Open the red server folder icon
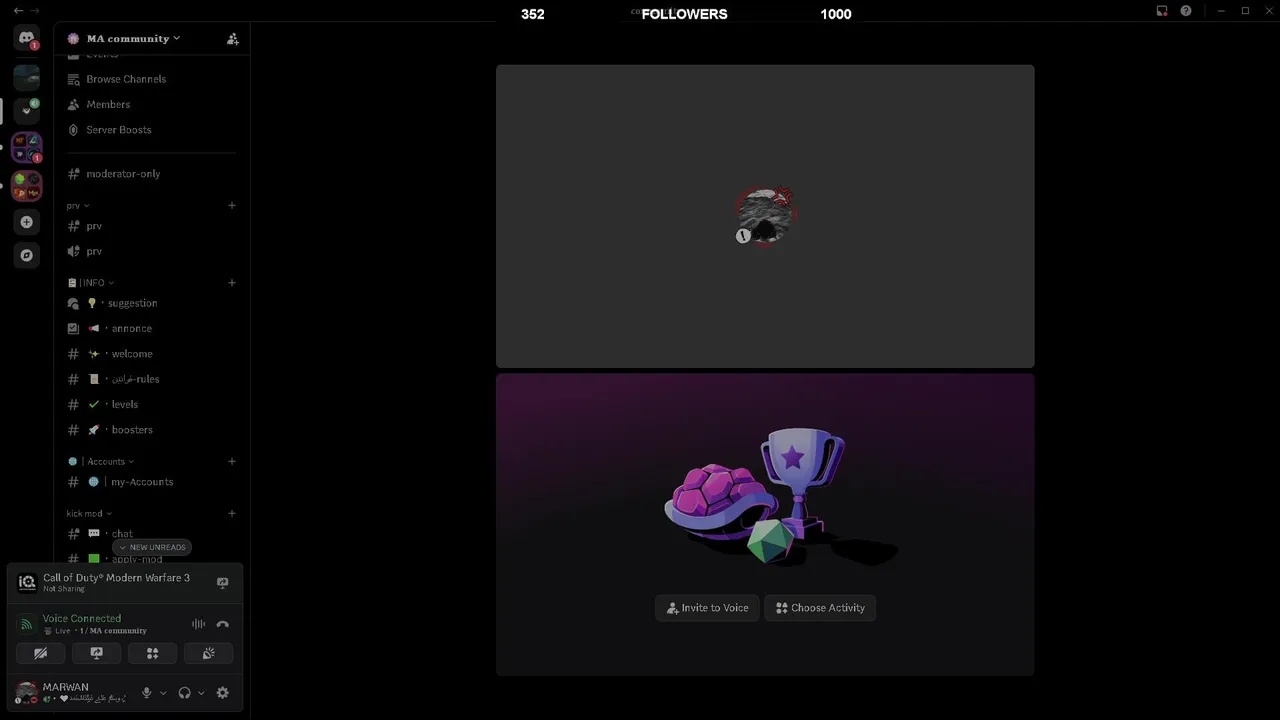This screenshot has width=1280, height=720. 27,185
